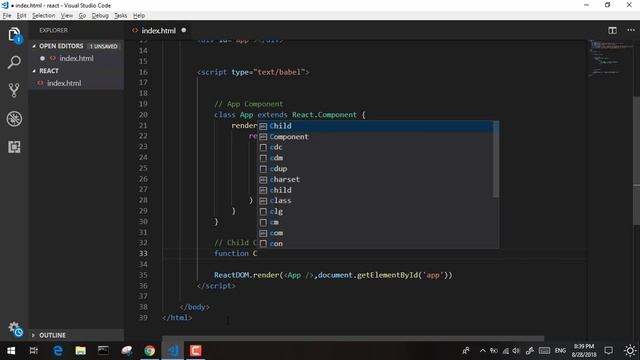Open the clock and date flyout
The height and width of the screenshot is (360, 640).
[x=583, y=351]
